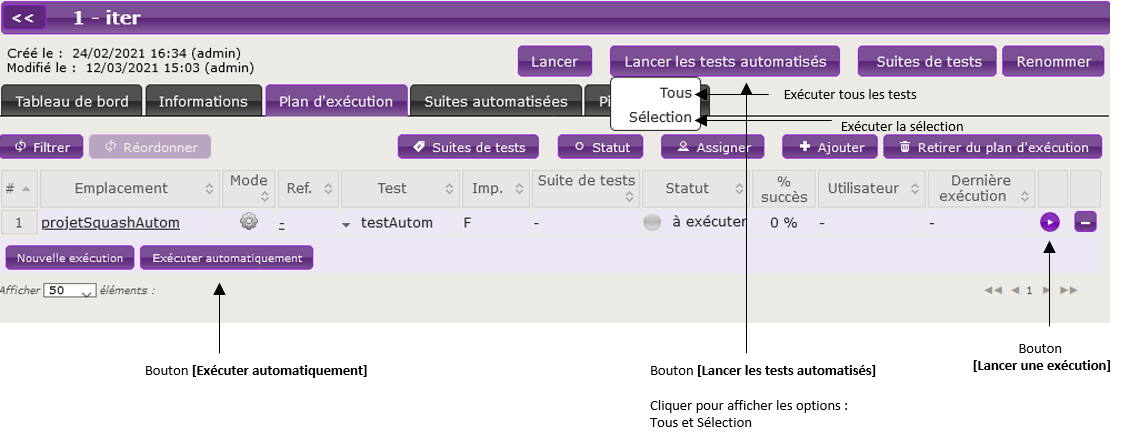Open the Afficher 50 elements dropdown
The image size is (1129, 440).
click(x=69, y=291)
